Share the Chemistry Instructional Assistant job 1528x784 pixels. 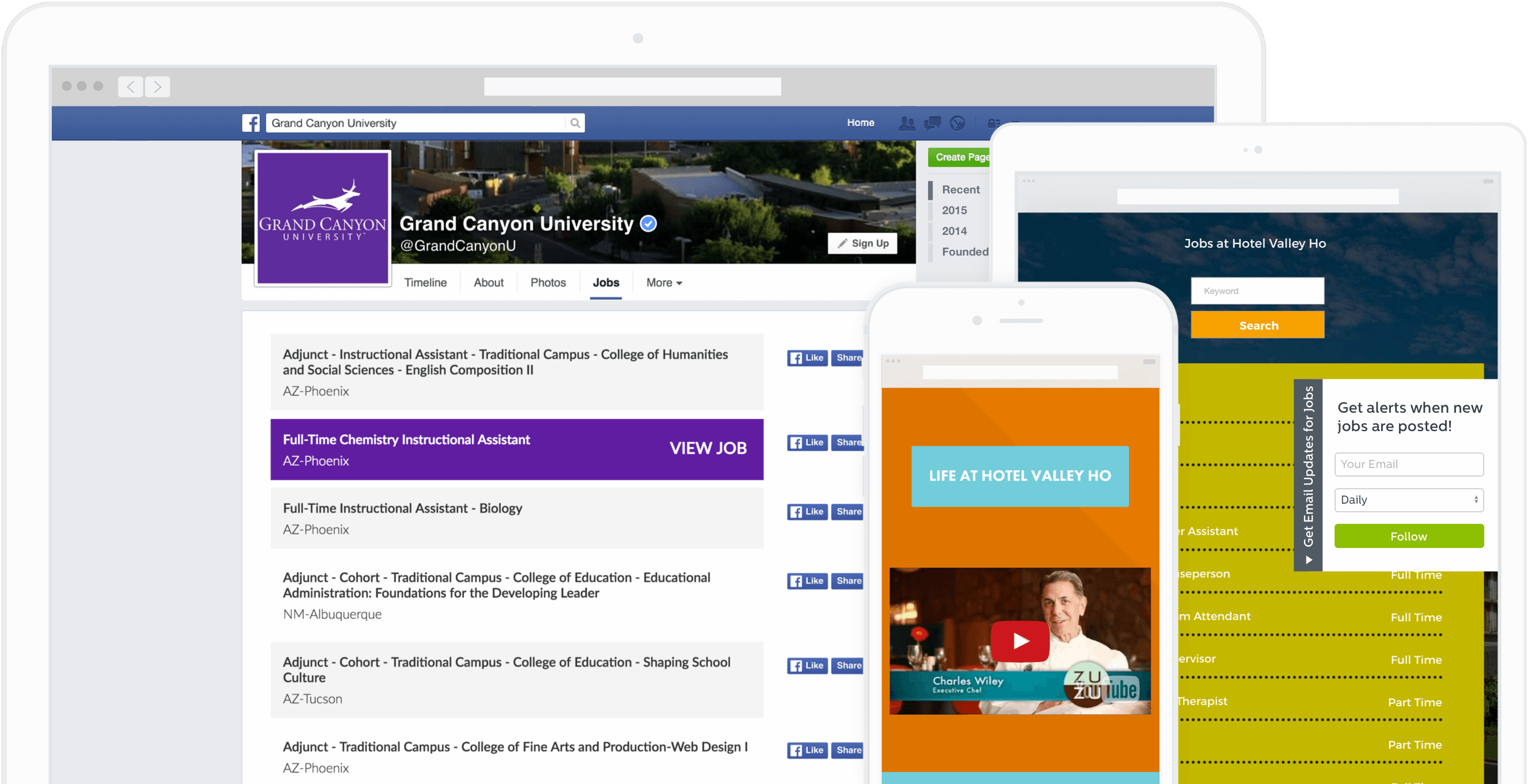(x=847, y=443)
